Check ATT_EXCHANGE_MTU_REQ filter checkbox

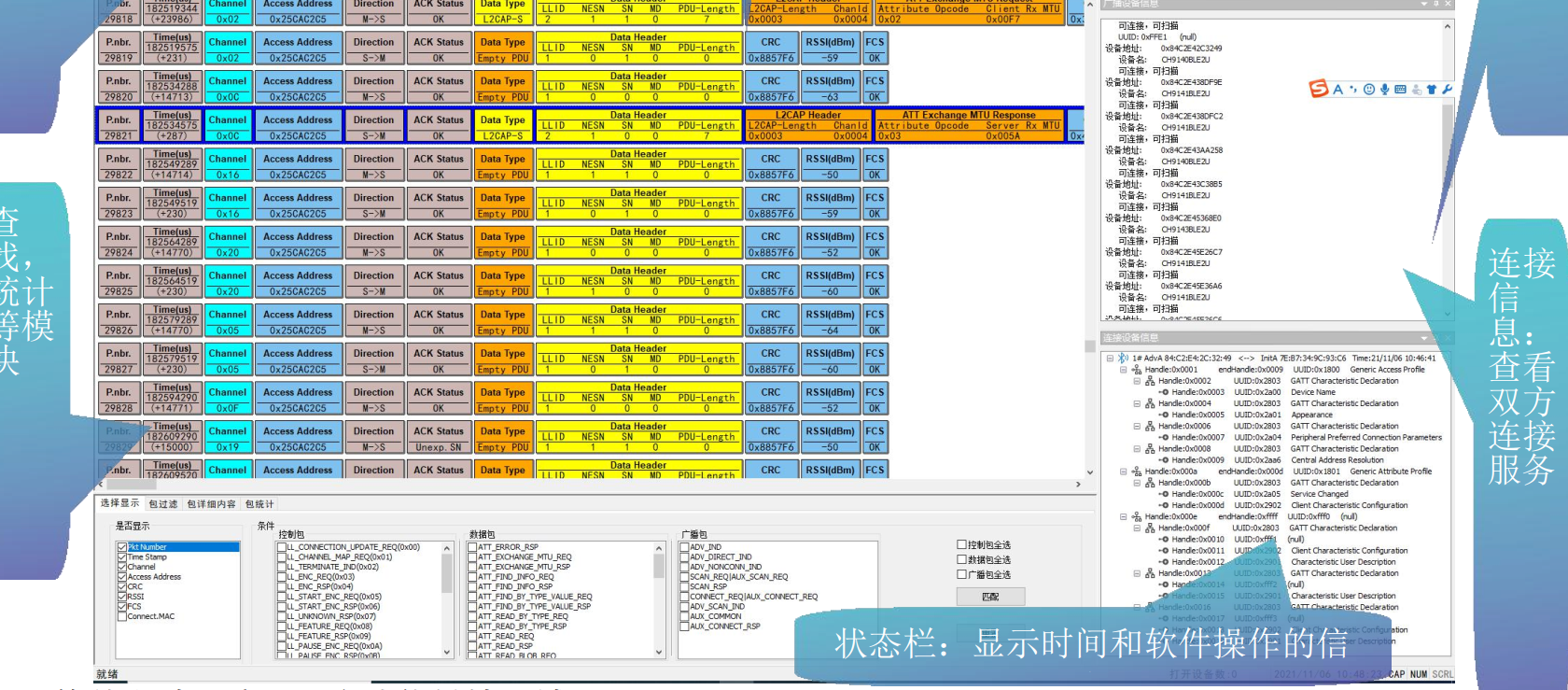[x=472, y=557]
